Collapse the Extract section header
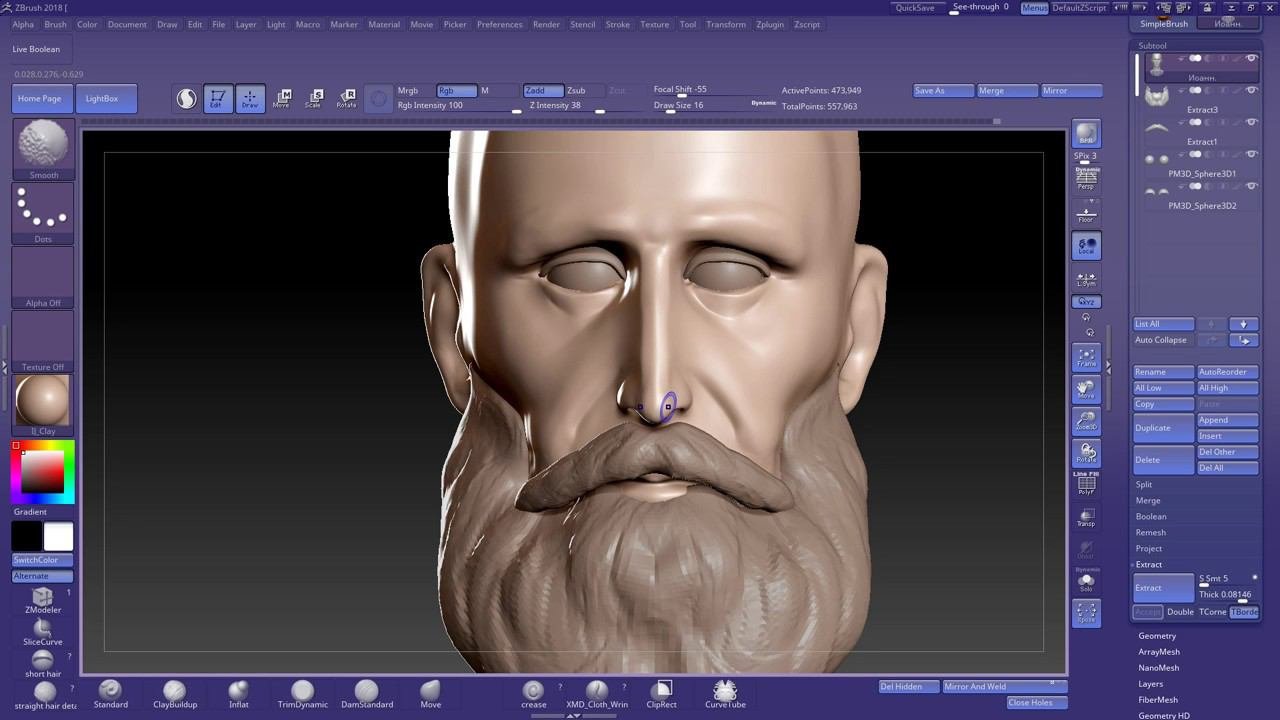 pos(1149,565)
